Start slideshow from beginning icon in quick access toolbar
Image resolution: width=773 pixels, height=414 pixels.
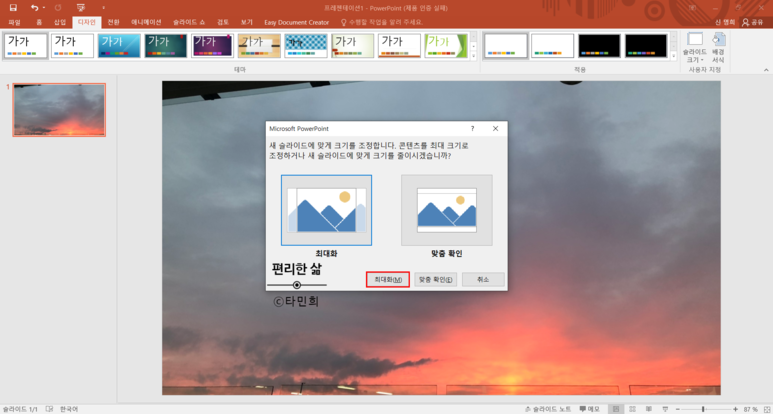[x=81, y=7]
